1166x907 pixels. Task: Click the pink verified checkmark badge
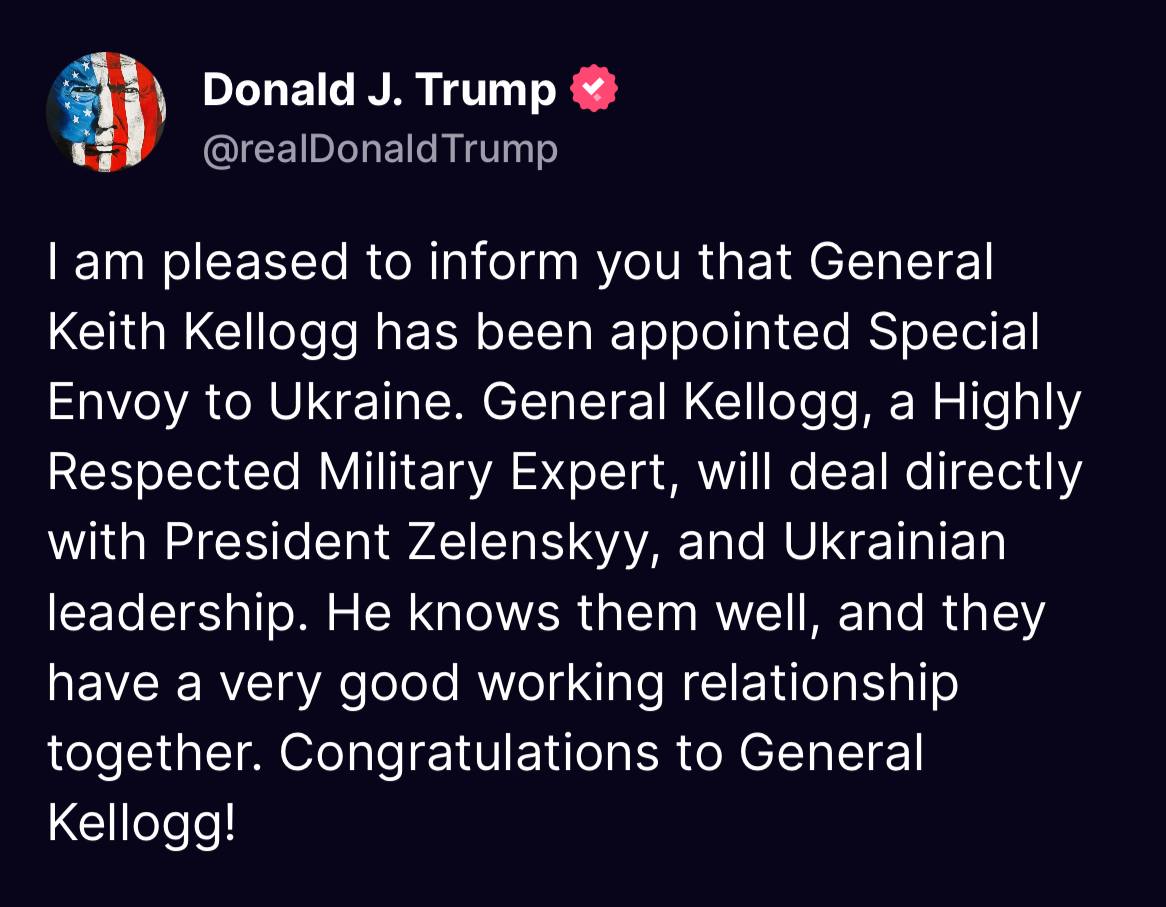click(594, 91)
